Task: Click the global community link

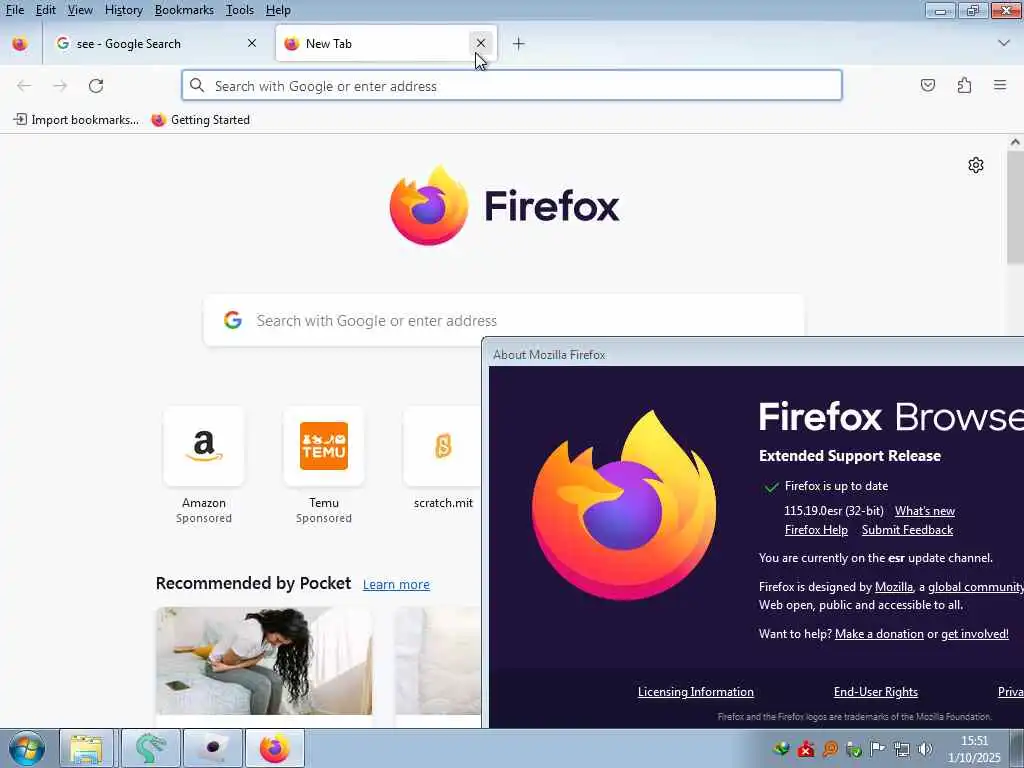Action: tap(976, 586)
